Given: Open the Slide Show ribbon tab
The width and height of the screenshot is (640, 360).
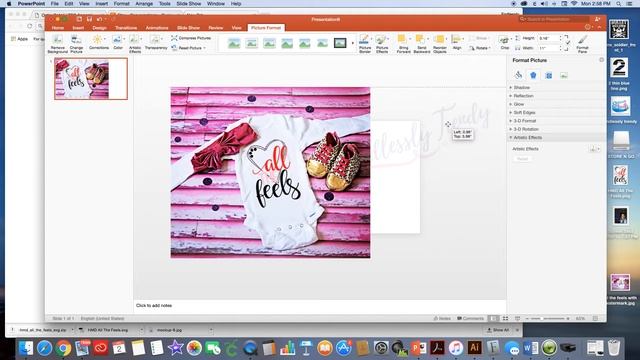Looking at the screenshot, I should point(188,28).
